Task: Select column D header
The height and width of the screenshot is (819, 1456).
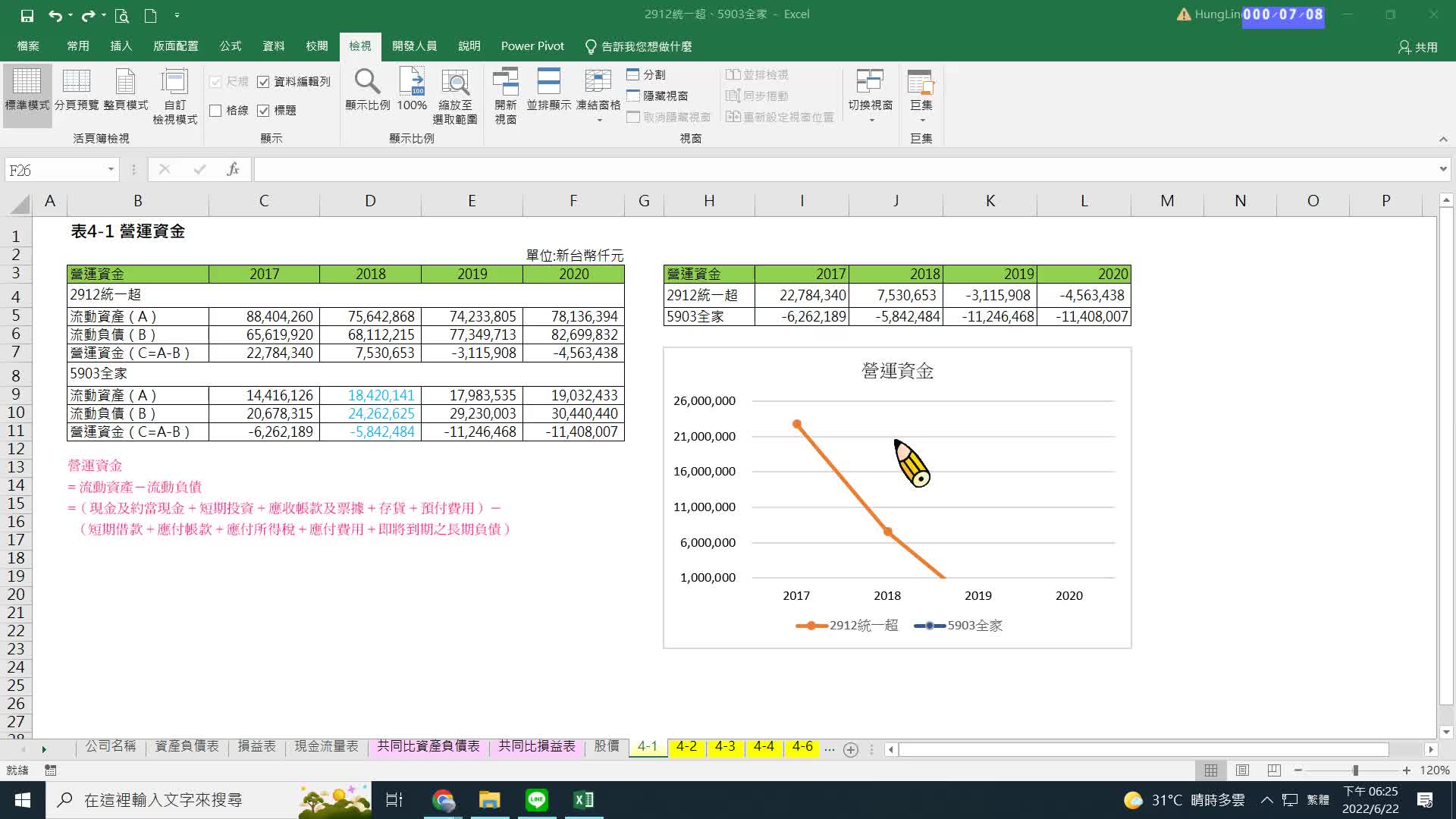Action: pyautogui.click(x=370, y=201)
